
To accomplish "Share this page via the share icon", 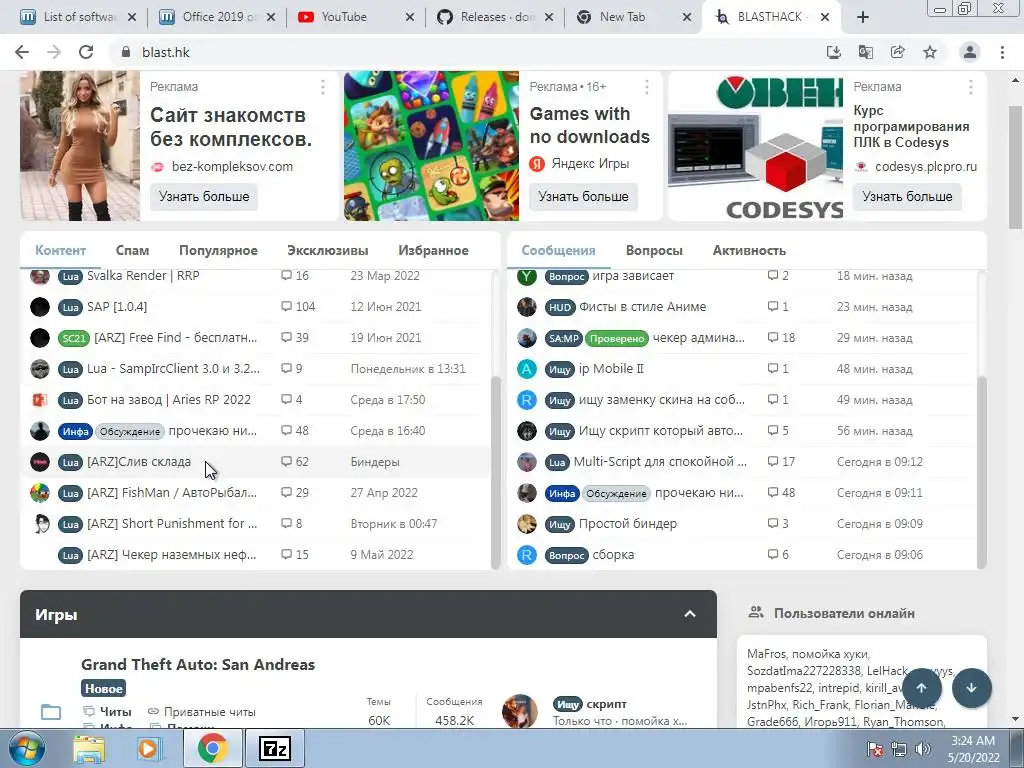I will (x=897, y=52).
